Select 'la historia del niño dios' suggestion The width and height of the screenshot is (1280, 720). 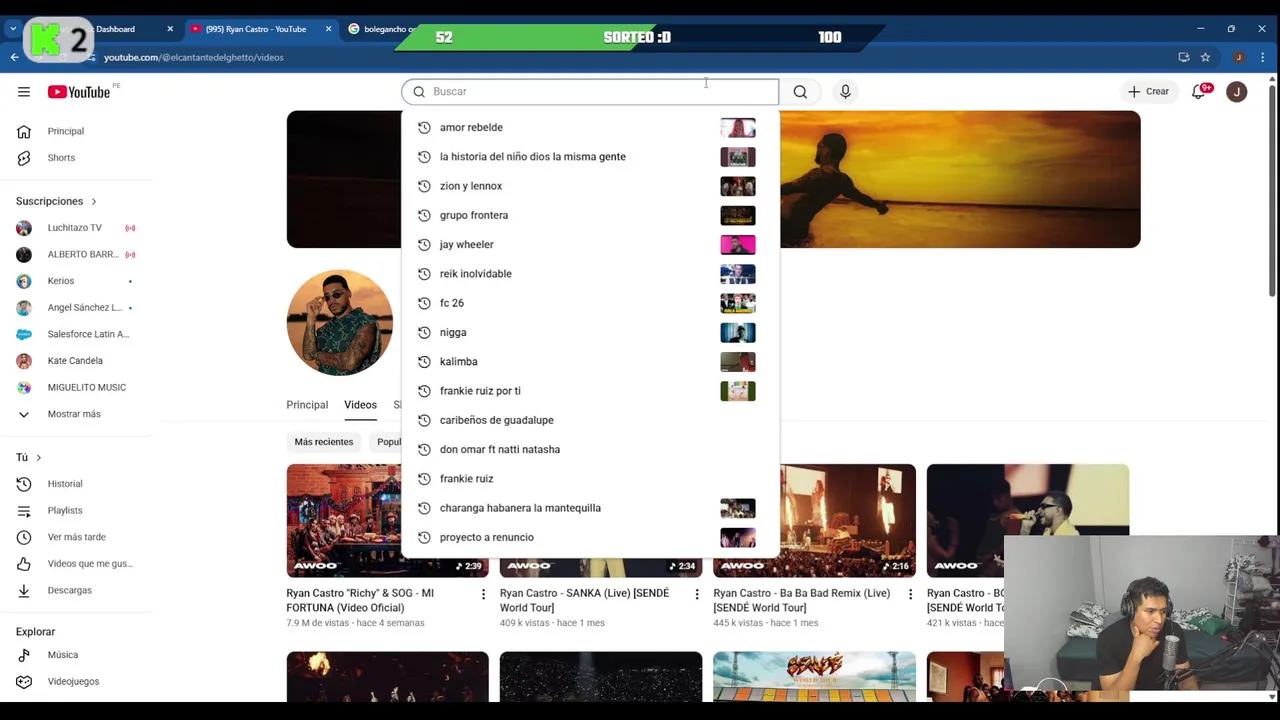coord(590,157)
